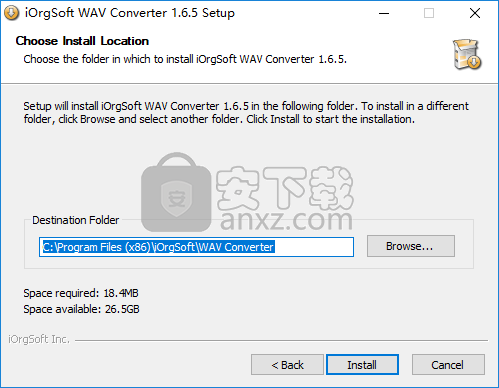Click the 'Destination Folder' group label
This screenshot has width=499, height=388.
point(75,220)
